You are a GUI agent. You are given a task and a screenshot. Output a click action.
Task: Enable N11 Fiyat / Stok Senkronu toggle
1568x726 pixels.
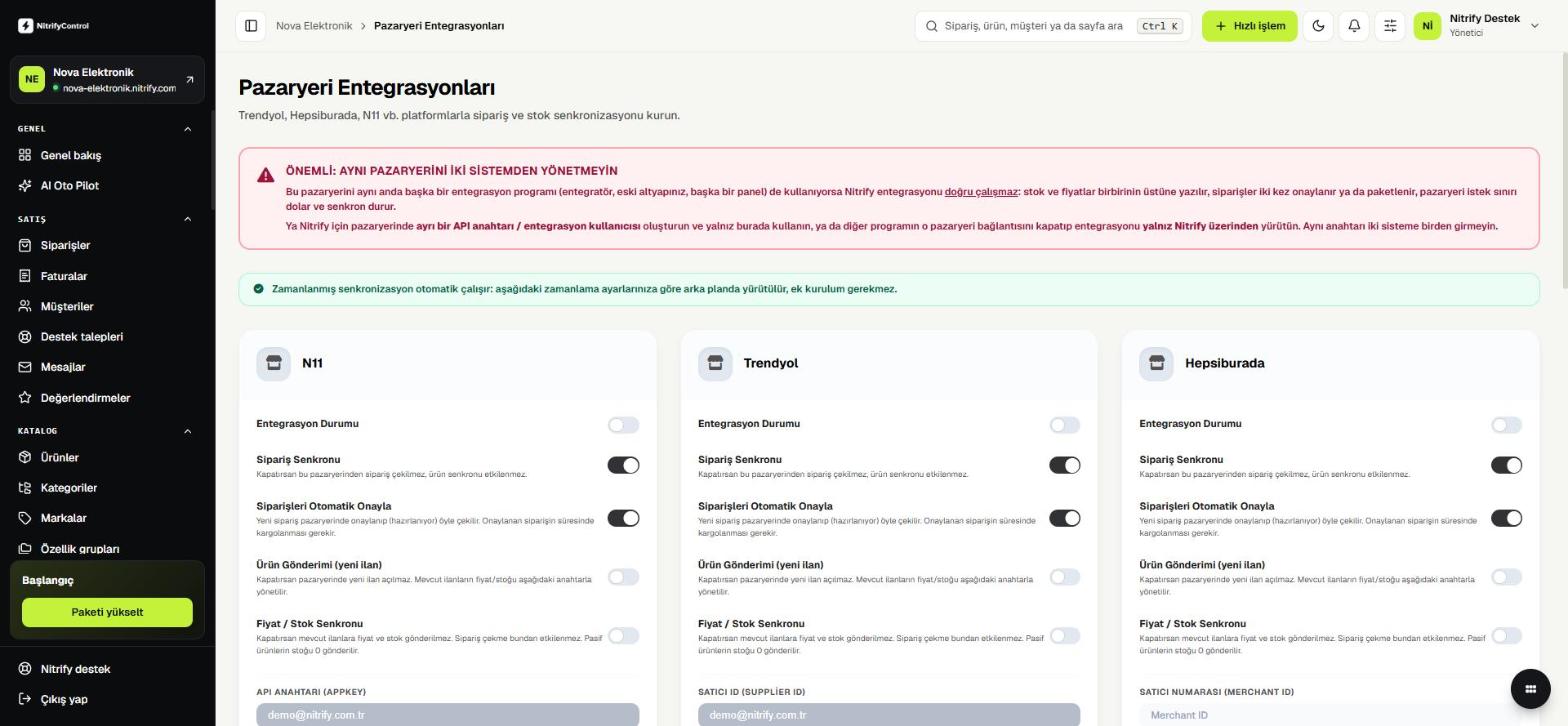tap(623, 636)
